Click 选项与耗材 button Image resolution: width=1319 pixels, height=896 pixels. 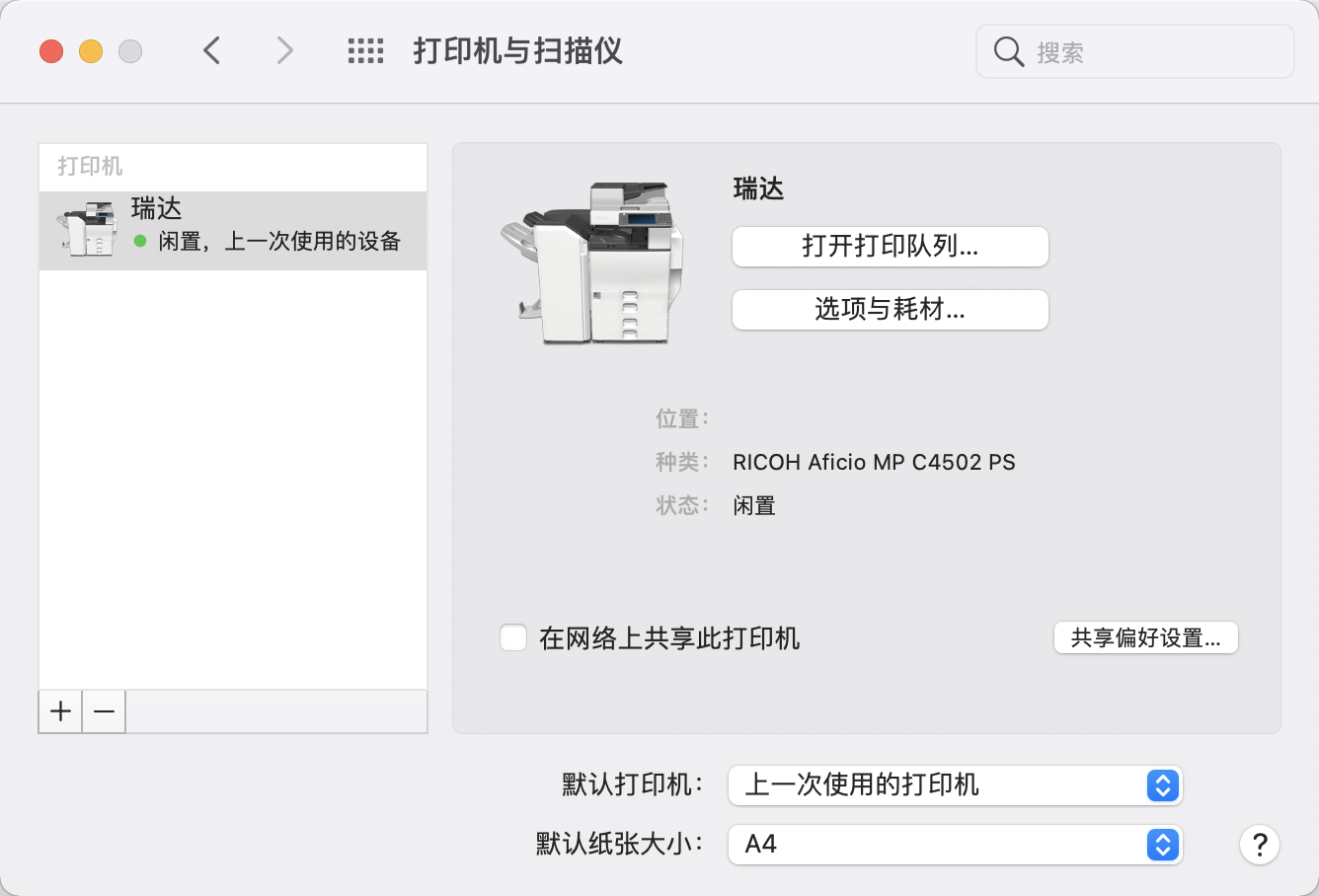coord(890,310)
